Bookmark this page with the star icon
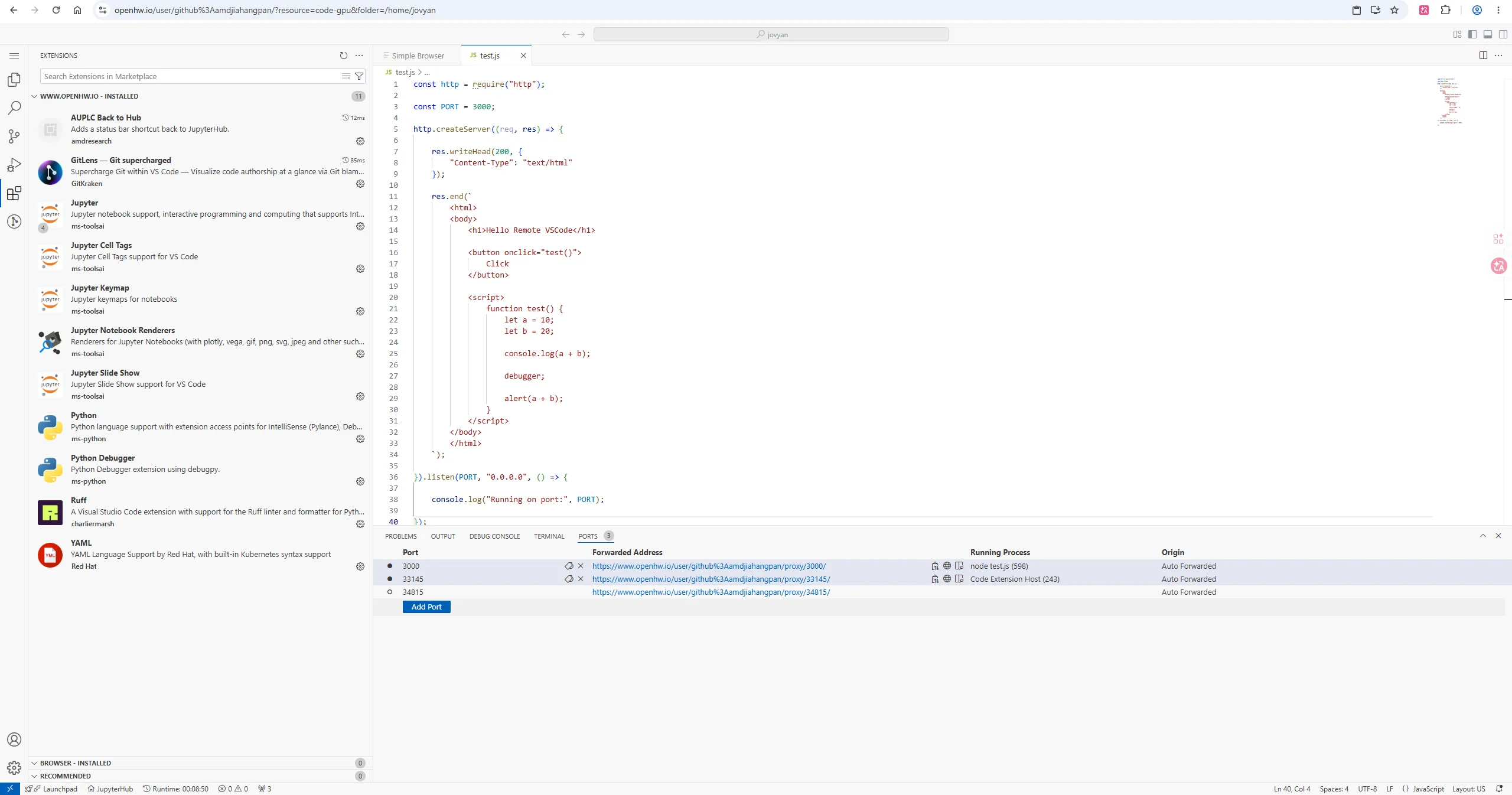 tap(1394, 10)
